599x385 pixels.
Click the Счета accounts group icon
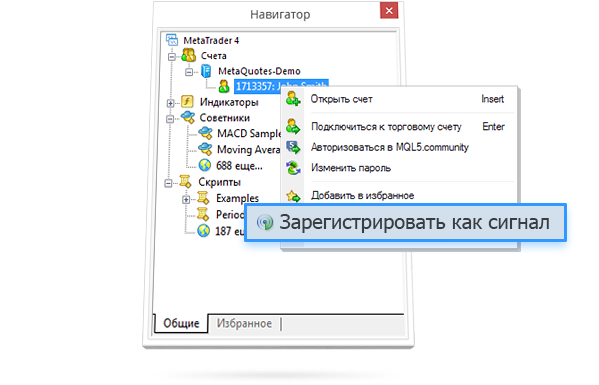point(189,55)
